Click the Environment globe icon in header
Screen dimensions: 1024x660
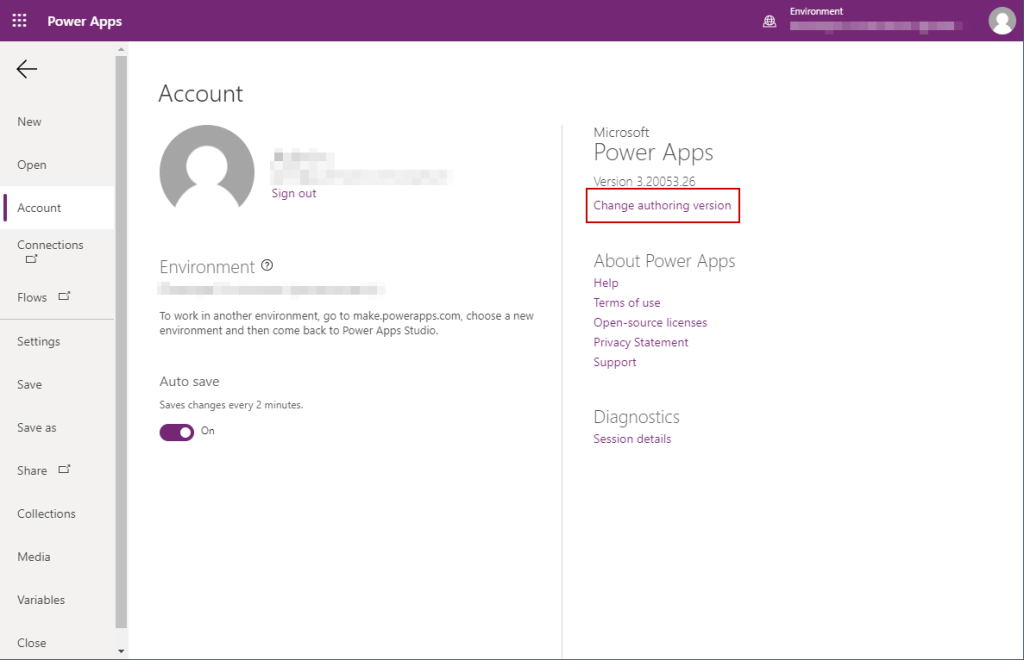click(769, 21)
